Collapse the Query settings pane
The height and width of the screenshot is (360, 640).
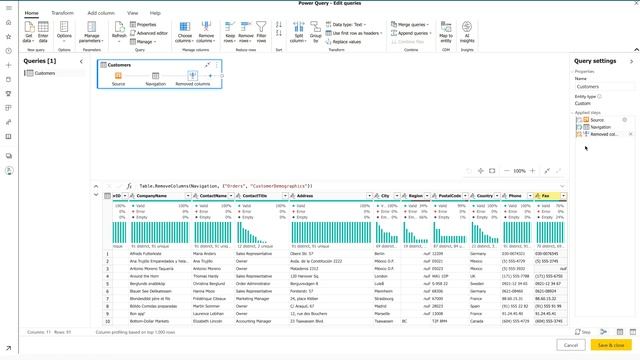[631, 61]
